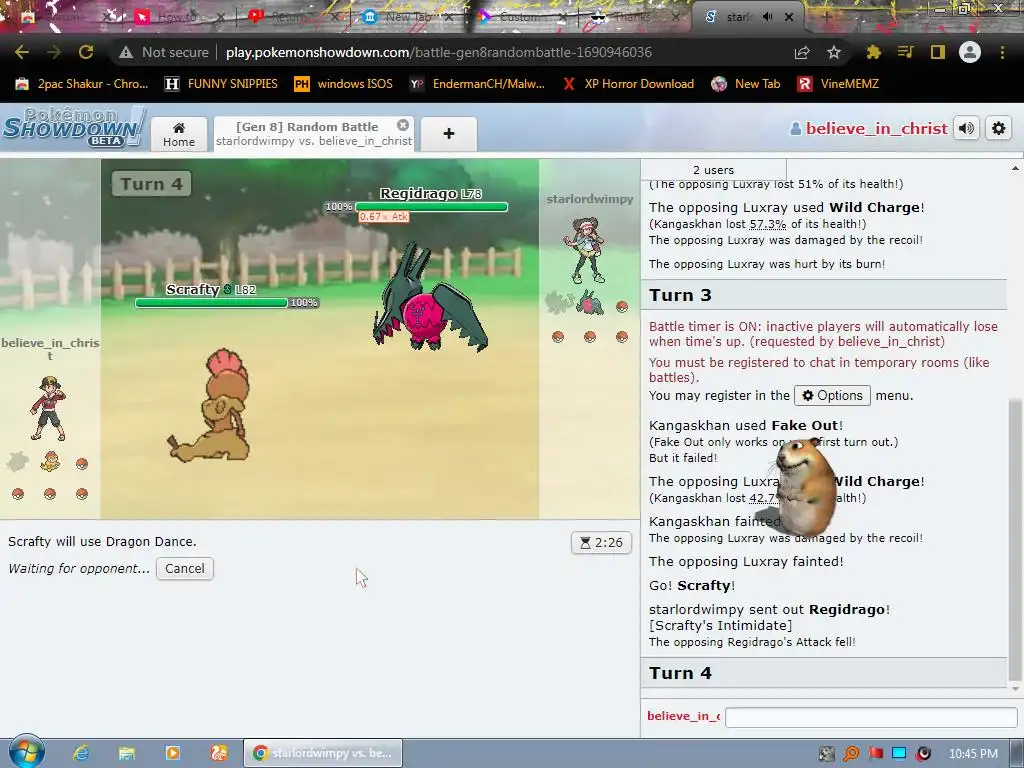1024x768 pixels.
Task: Click the Not secure warning icon
Action: (x=125, y=52)
